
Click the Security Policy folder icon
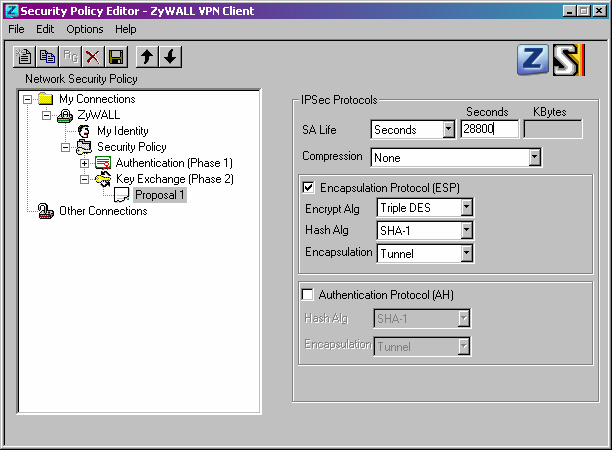pos(84,147)
